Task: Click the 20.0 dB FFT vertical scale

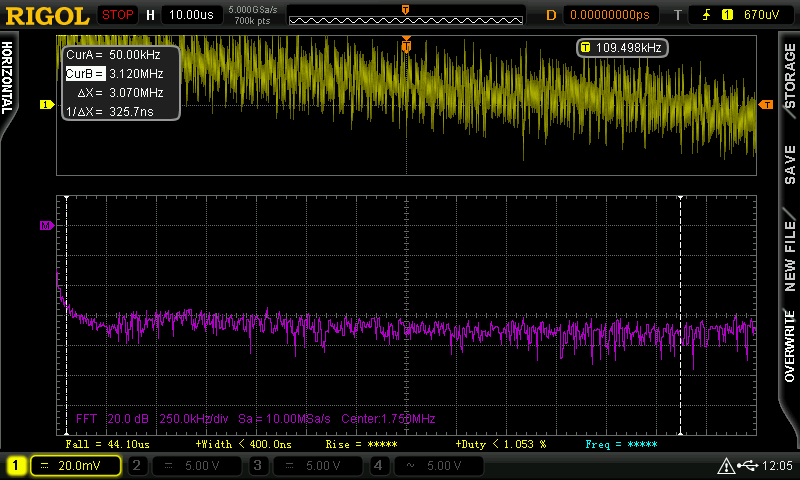Action: tap(128, 419)
